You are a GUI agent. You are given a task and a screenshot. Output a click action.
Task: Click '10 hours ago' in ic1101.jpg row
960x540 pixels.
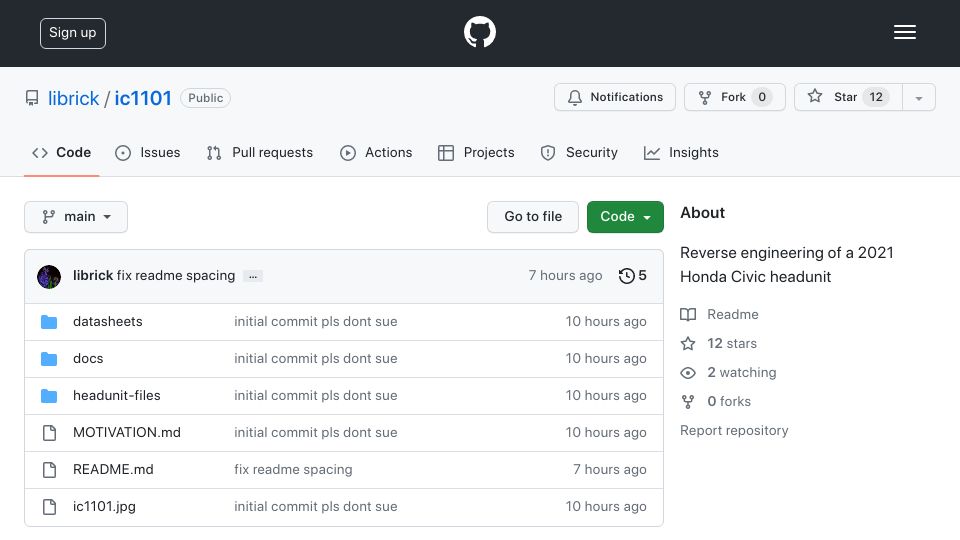[606, 507]
